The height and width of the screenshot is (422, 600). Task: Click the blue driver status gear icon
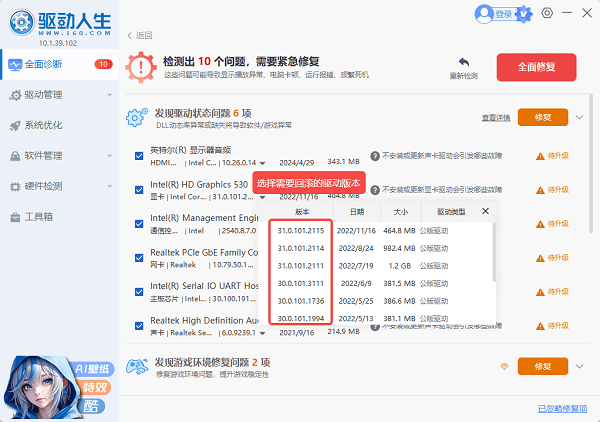click(136, 118)
